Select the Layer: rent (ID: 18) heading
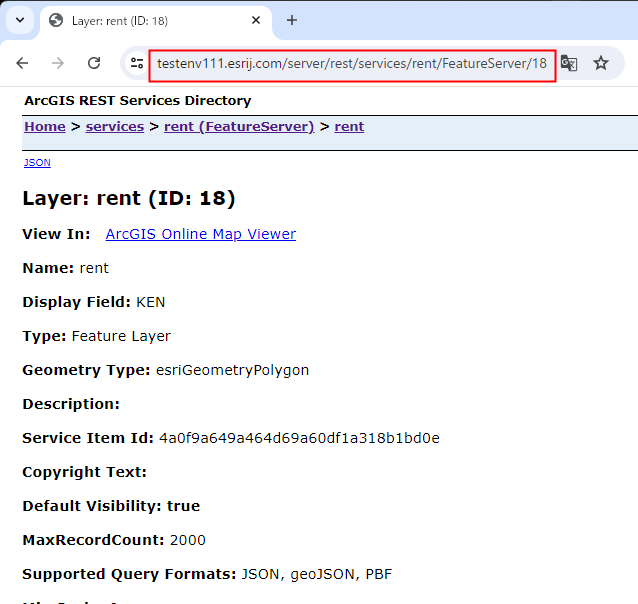The width and height of the screenshot is (638, 604). pyautogui.click(x=129, y=198)
